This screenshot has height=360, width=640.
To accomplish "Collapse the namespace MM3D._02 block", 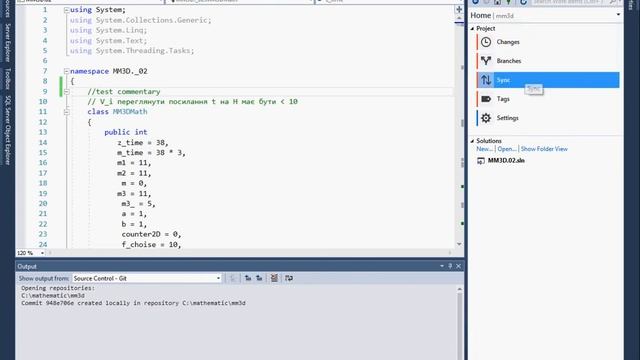I will pos(67,71).
